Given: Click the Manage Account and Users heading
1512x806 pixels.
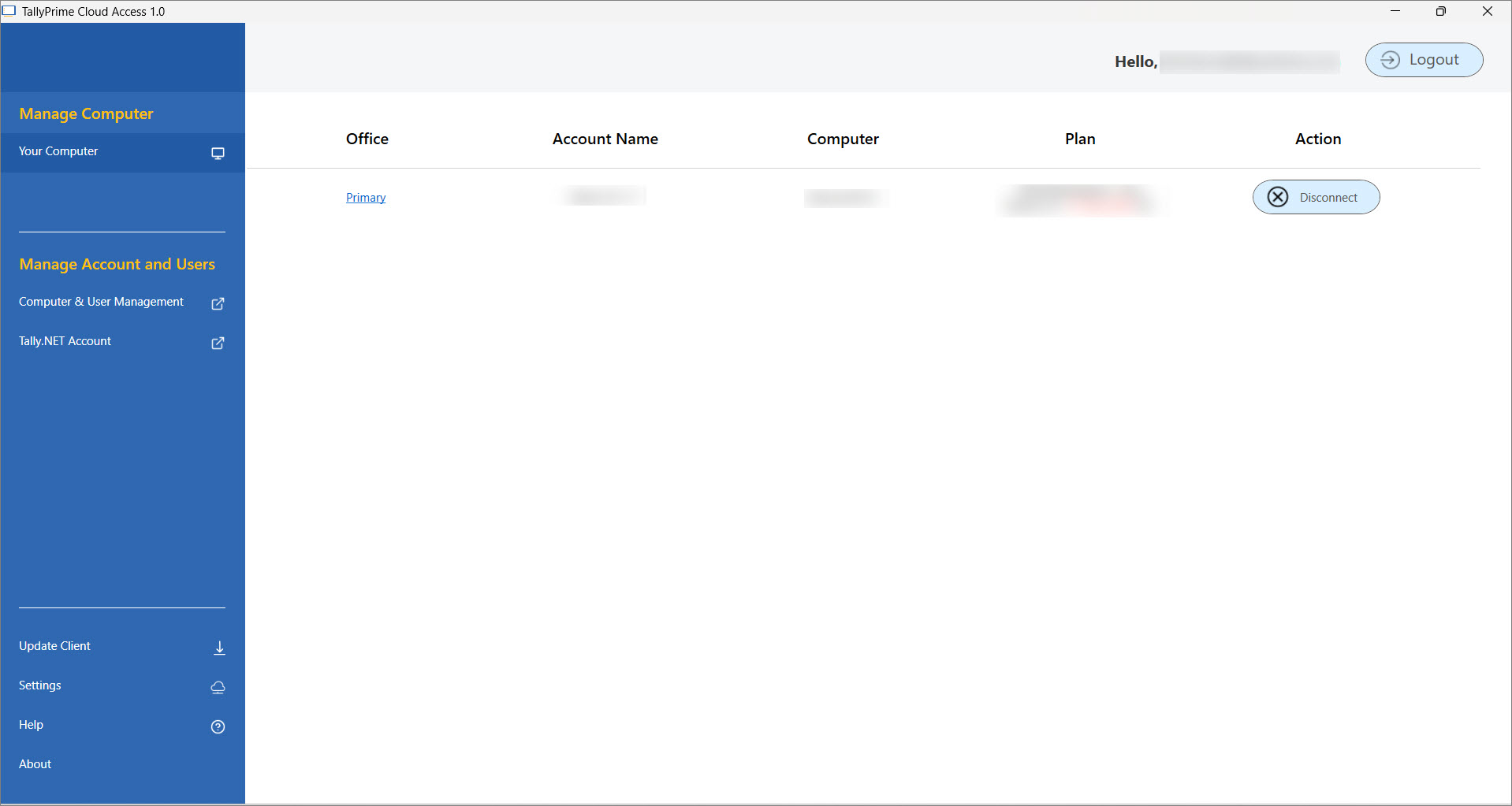Looking at the screenshot, I should 117,264.
